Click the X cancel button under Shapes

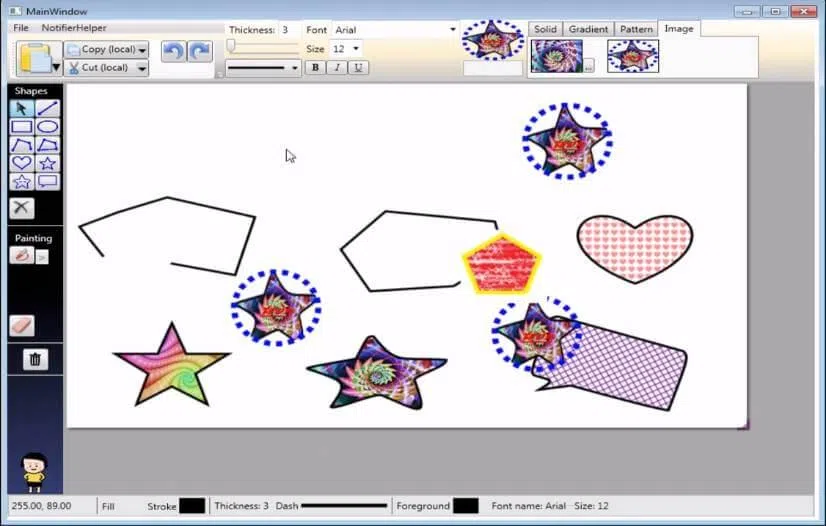(x=22, y=207)
